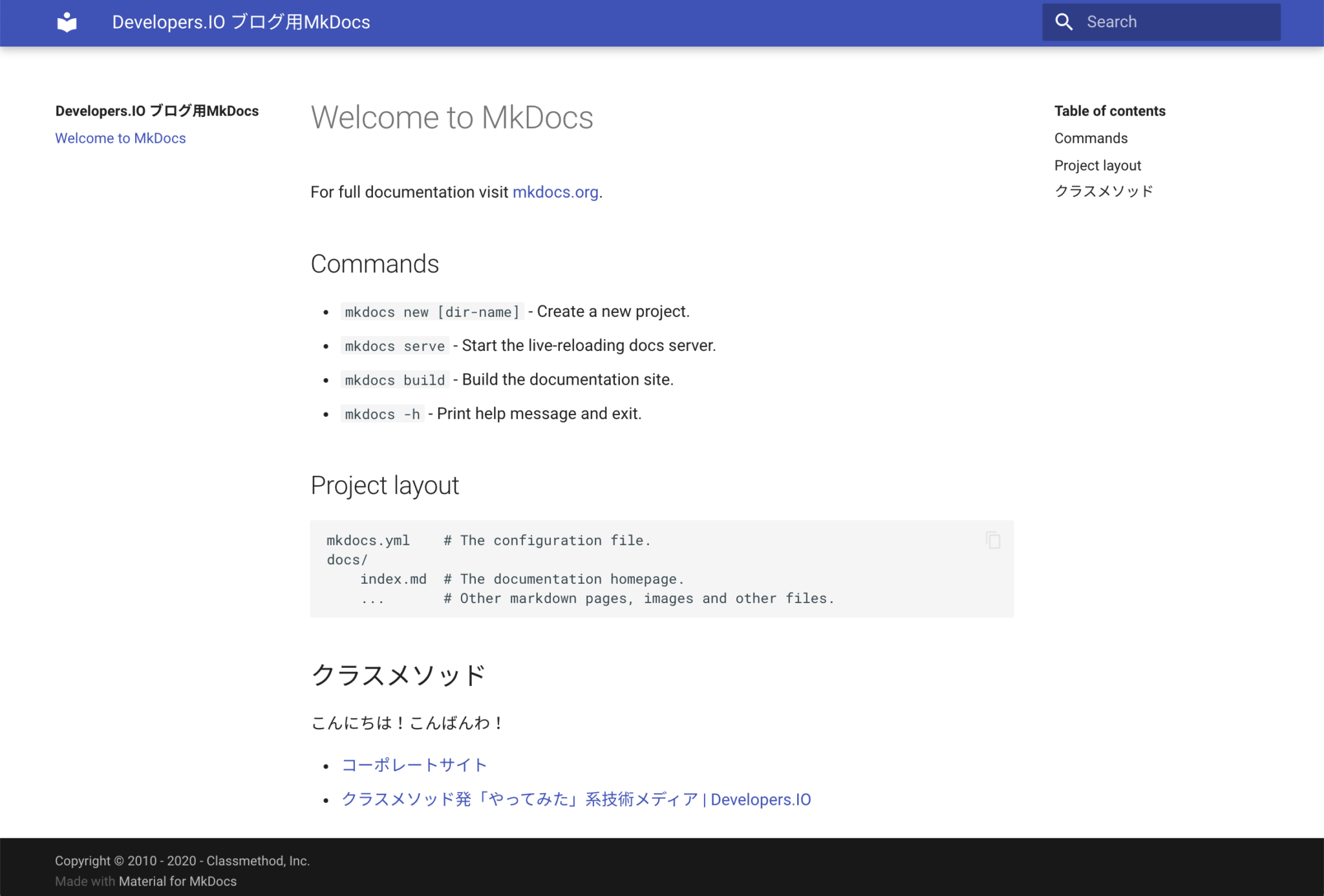Copy the project layout code block
Viewport: 1324px width, 896px height.
point(992,540)
